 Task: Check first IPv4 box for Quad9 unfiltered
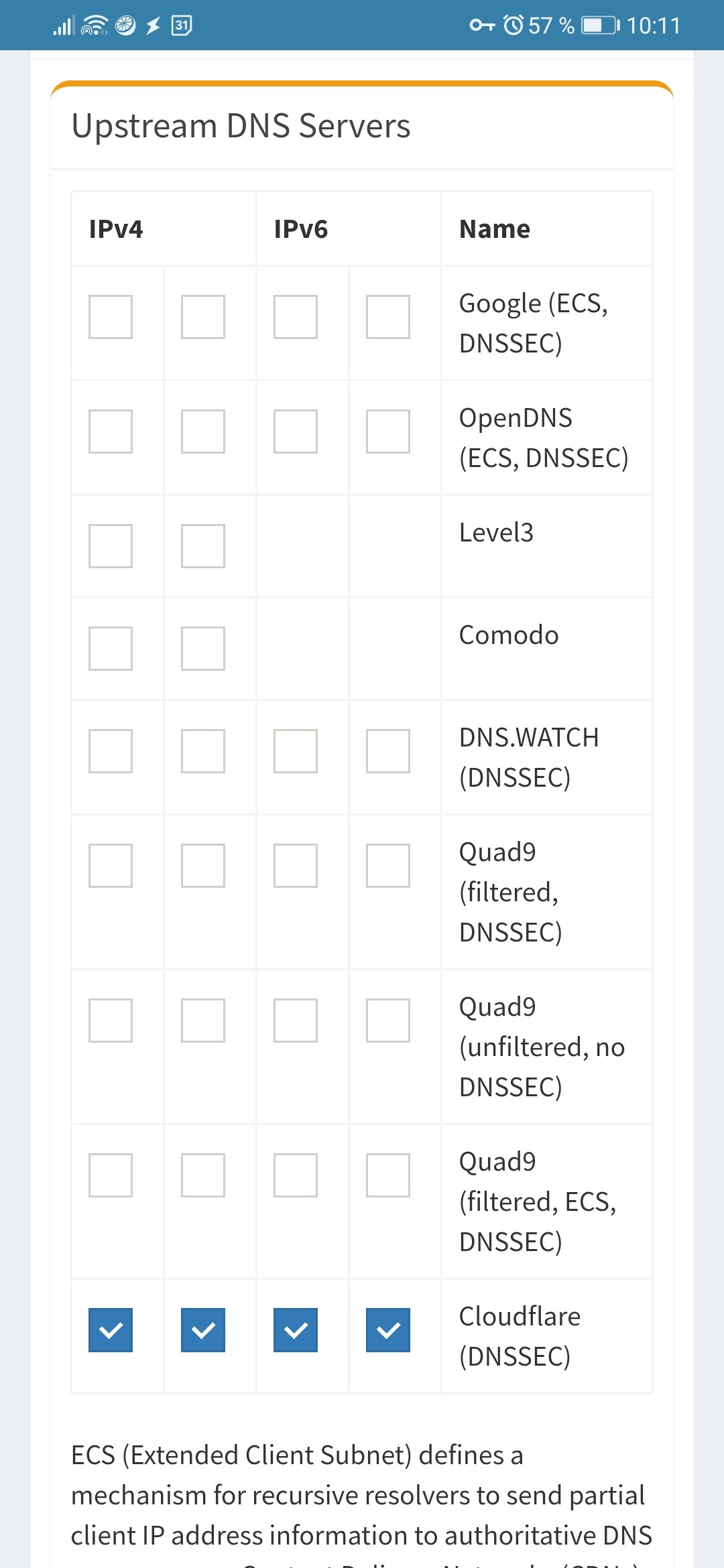[111, 1021]
